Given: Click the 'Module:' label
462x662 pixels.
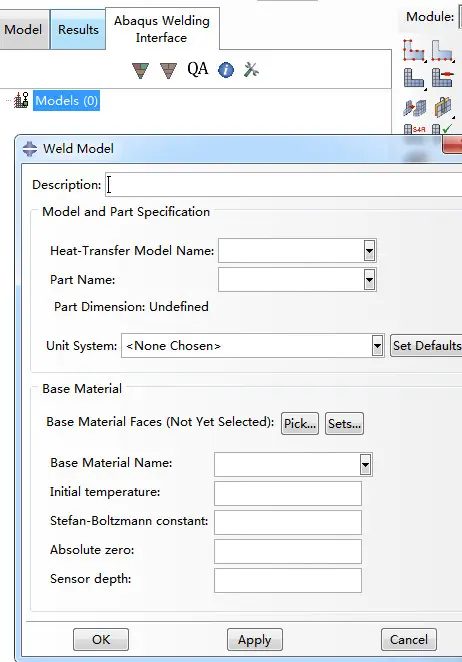Looking at the screenshot, I should (430, 17).
